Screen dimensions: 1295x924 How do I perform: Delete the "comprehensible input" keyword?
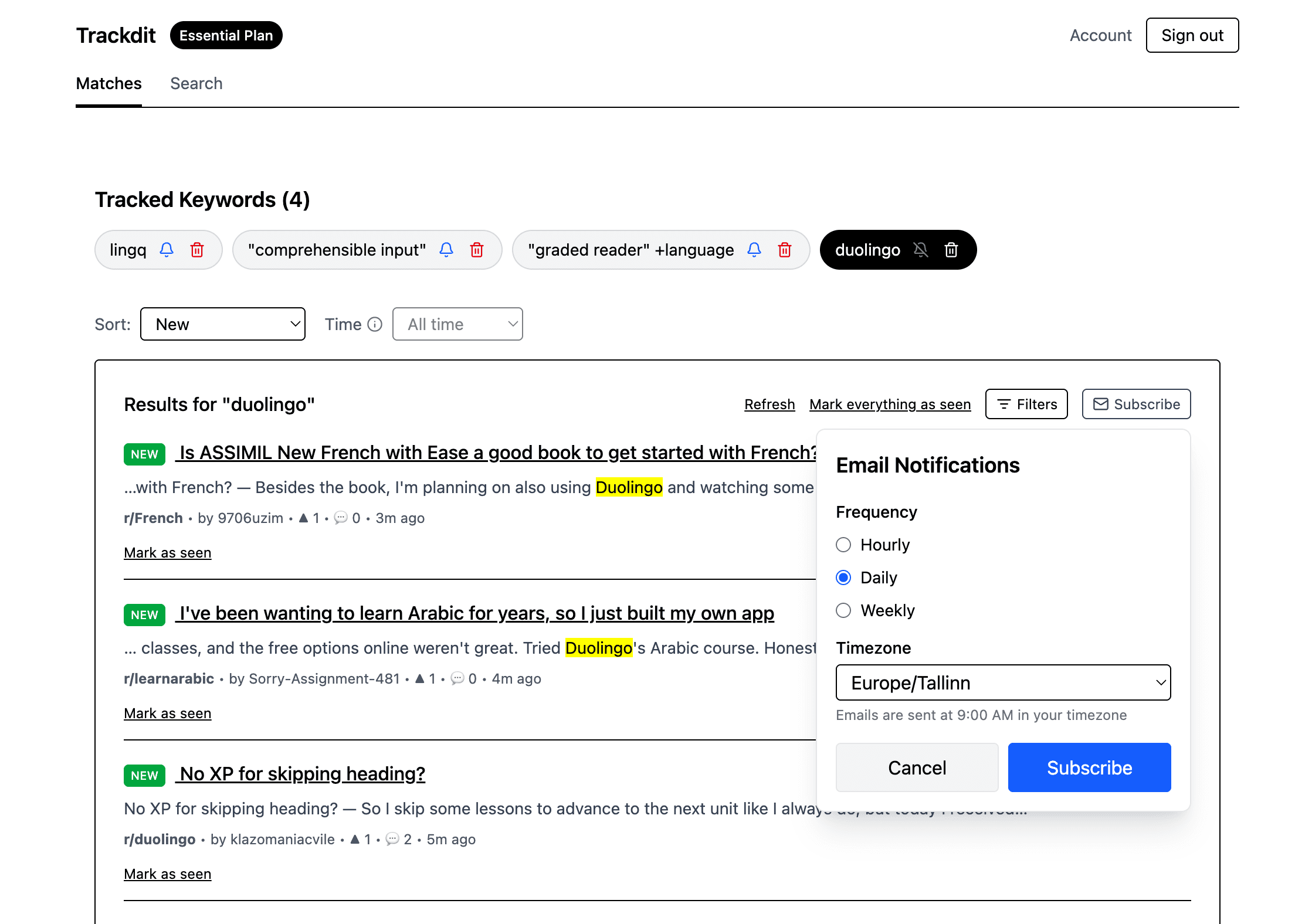476,250
